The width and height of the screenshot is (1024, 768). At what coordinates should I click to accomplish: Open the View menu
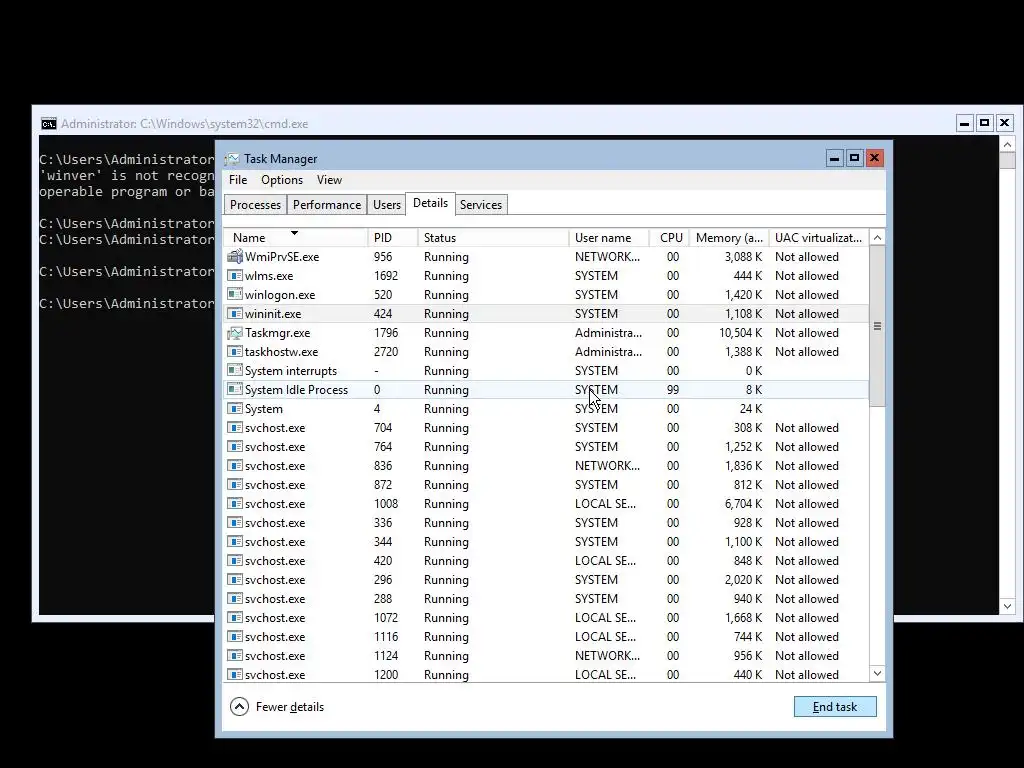[329, 180]
